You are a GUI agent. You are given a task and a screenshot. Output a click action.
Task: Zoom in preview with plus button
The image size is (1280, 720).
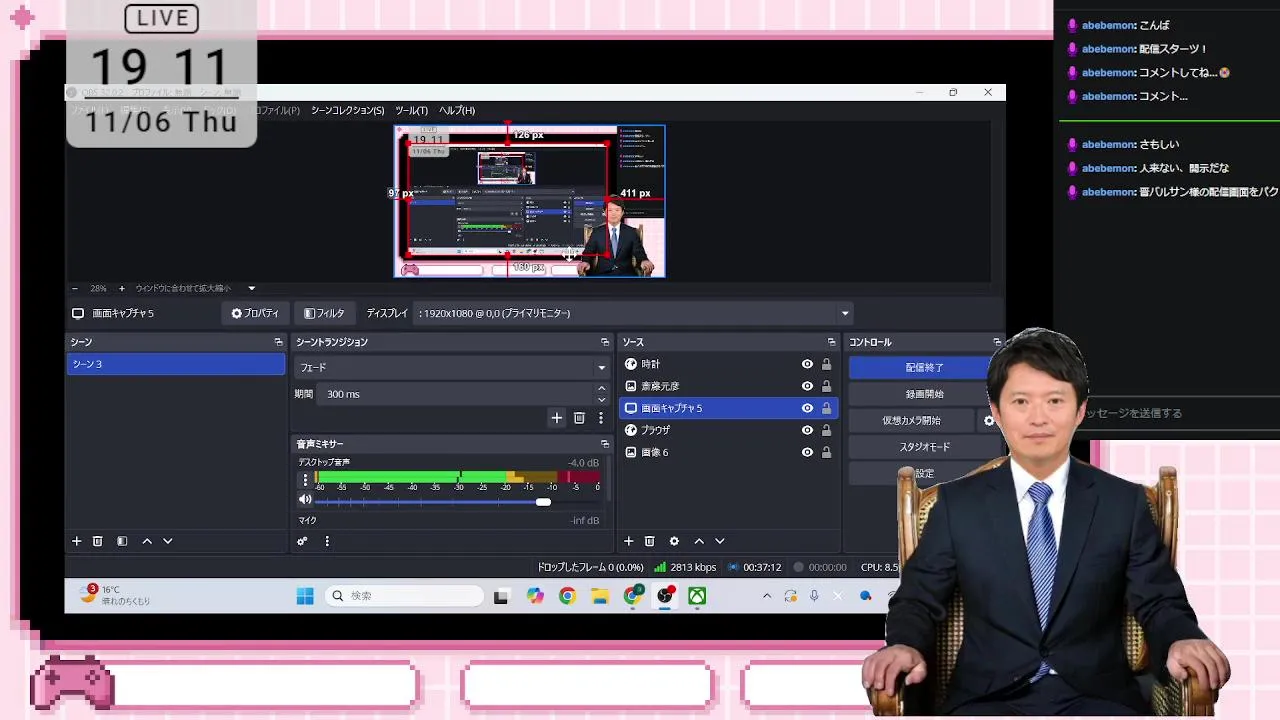pyautogui.click(x=122, y=288)
